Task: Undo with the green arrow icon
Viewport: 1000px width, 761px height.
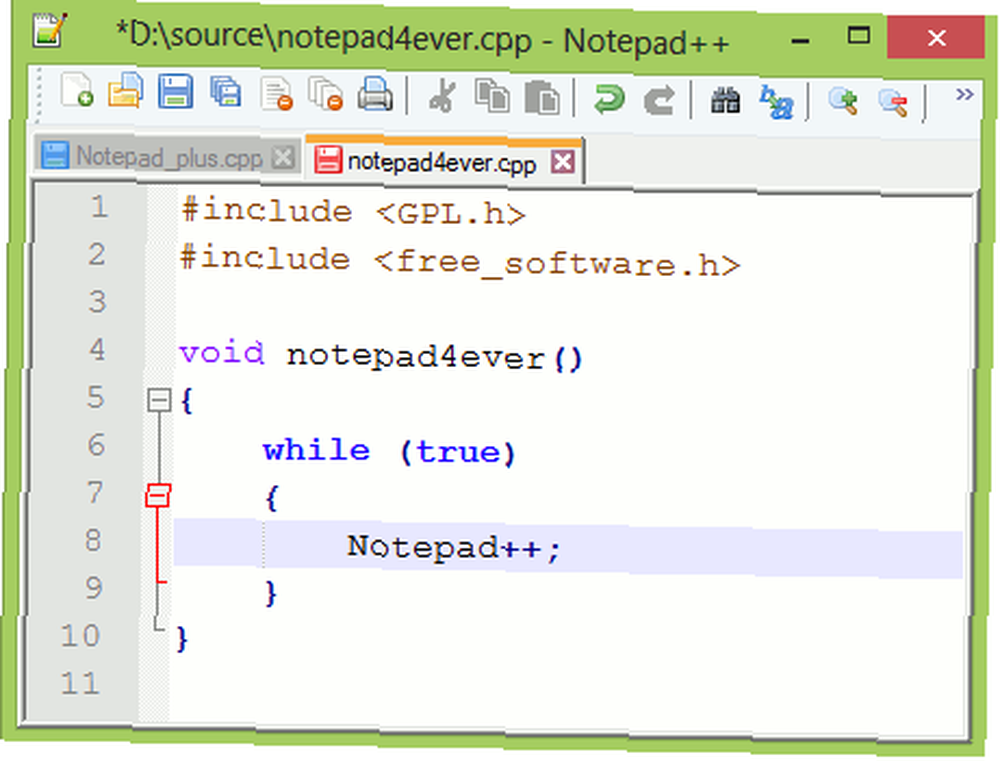Action: pyautogui.click(x=608, y=100)
